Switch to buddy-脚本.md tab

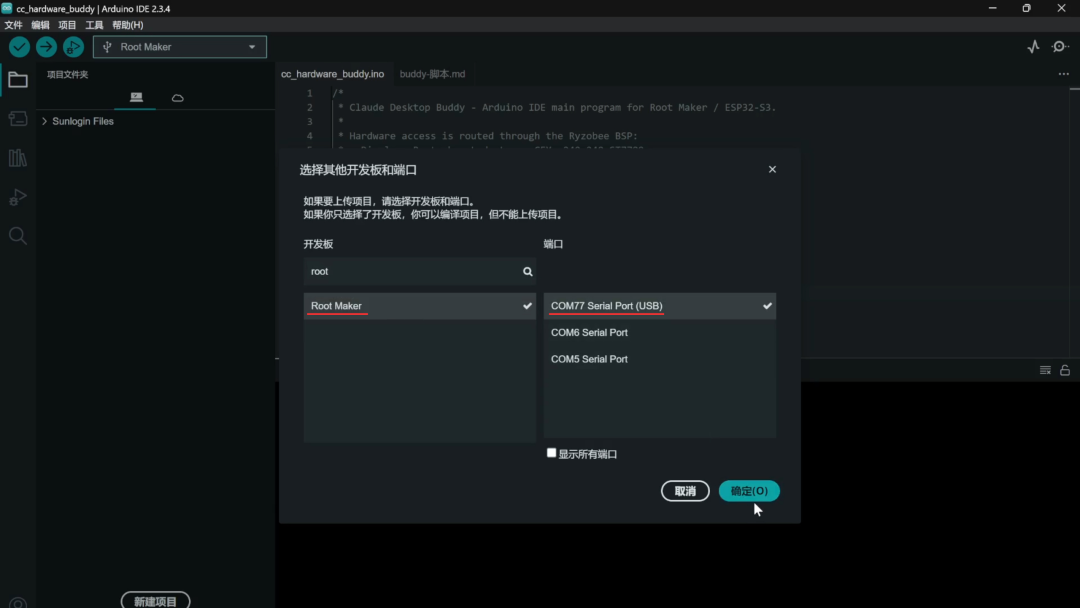[x=432, y=74]
